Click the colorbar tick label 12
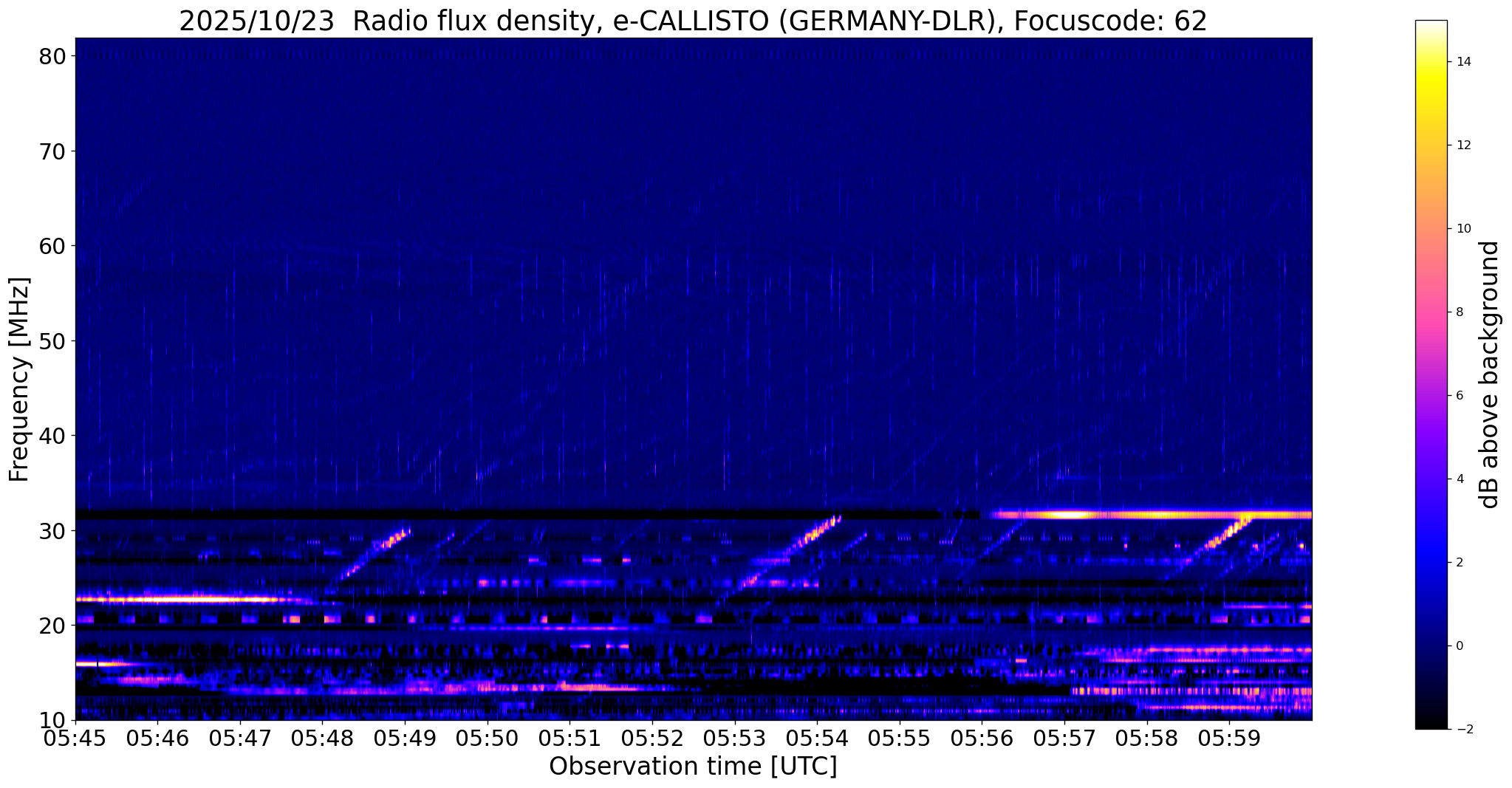 click(1463, 145)
